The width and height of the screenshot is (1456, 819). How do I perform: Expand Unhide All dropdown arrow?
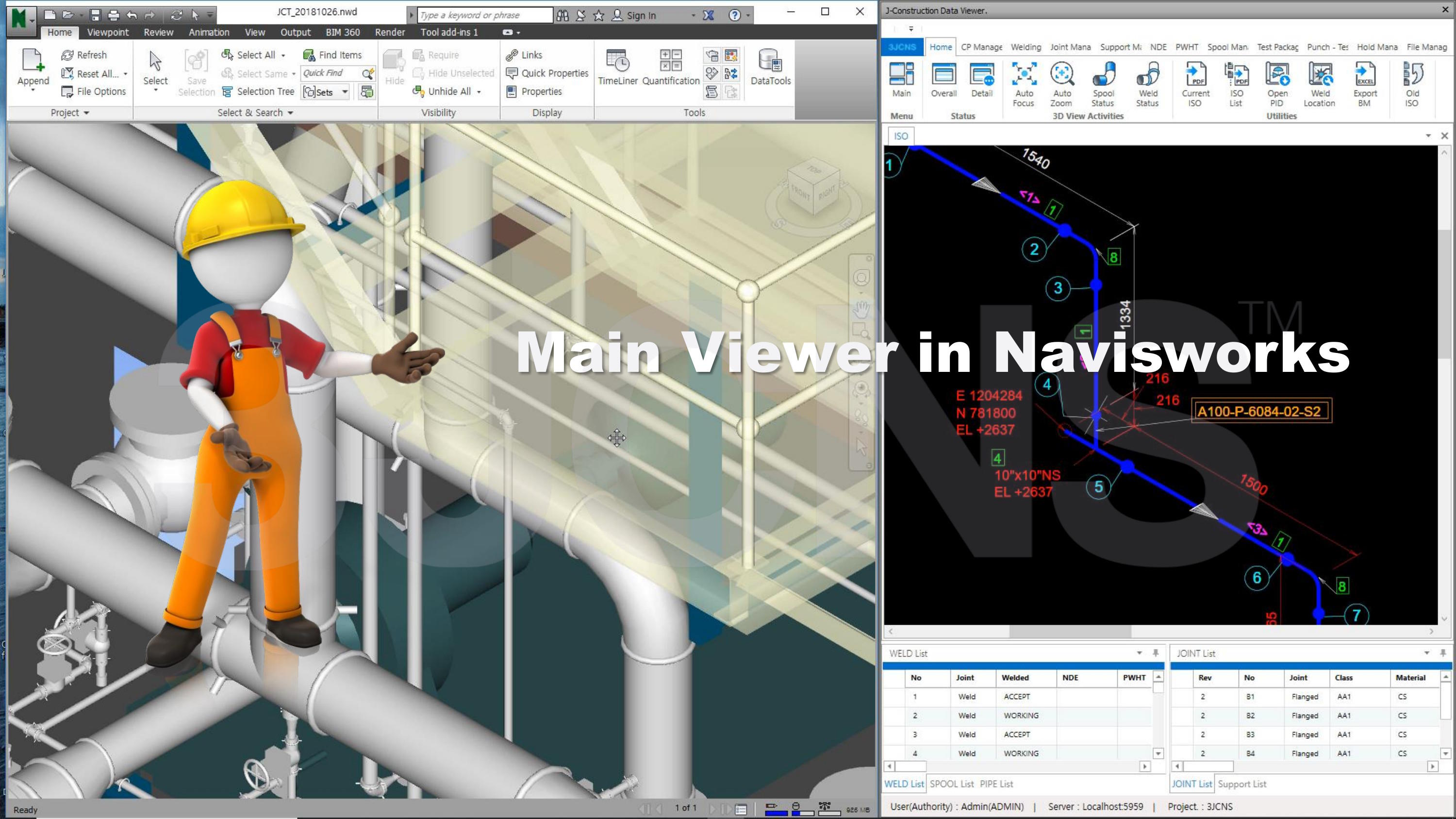point(479,92)
